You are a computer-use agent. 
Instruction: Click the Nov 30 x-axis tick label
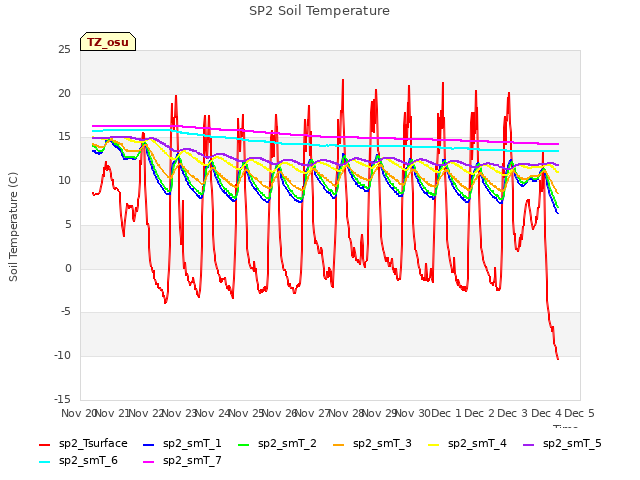[413, 413]
